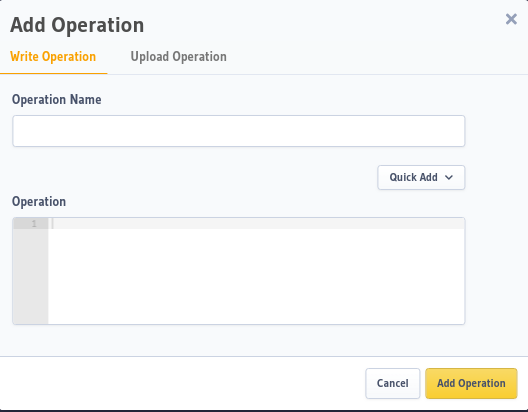This screenshot has height=412, width=528.
Task: Close the Add Operation dialog
Action: pyautogui.click(x=511, y=19)
